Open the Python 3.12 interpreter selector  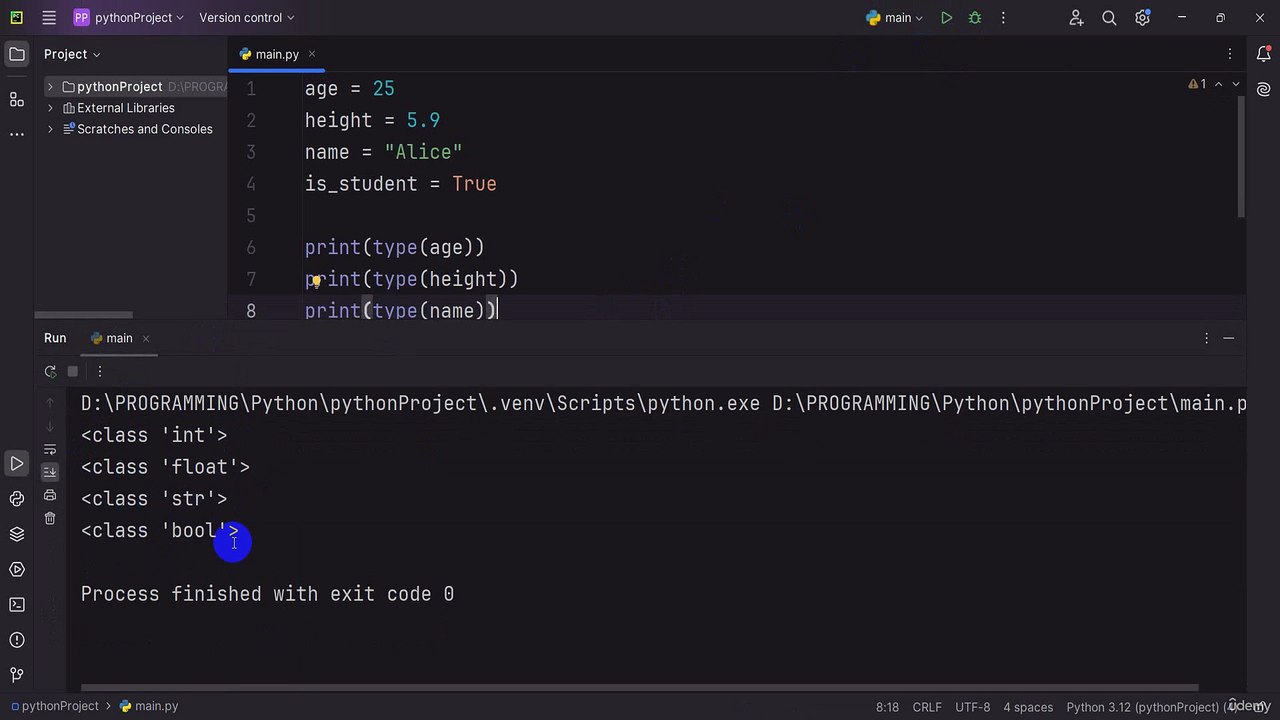(x=1150, y=707)
